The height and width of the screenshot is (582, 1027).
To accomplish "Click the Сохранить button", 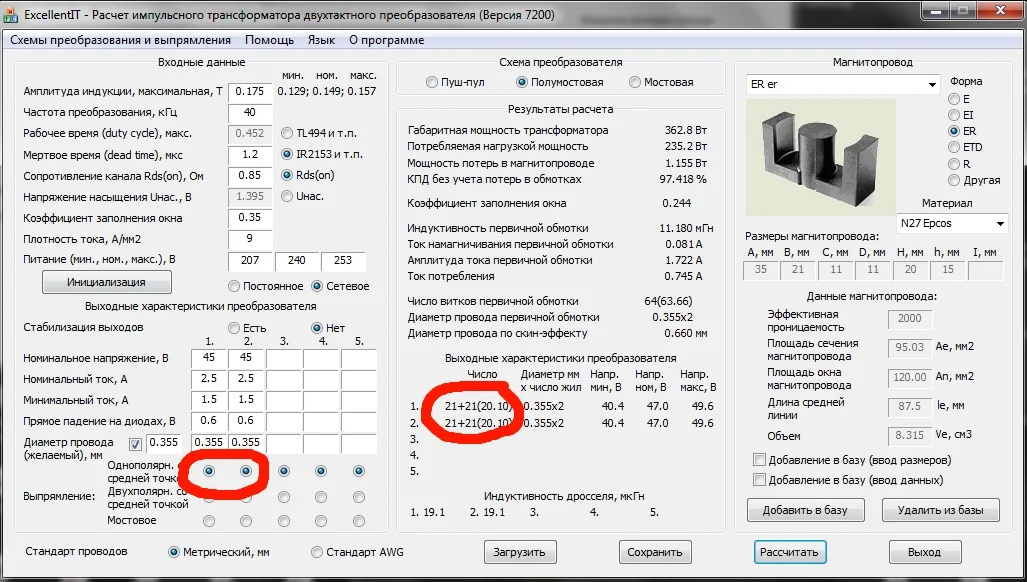I will tap(655, 552).
